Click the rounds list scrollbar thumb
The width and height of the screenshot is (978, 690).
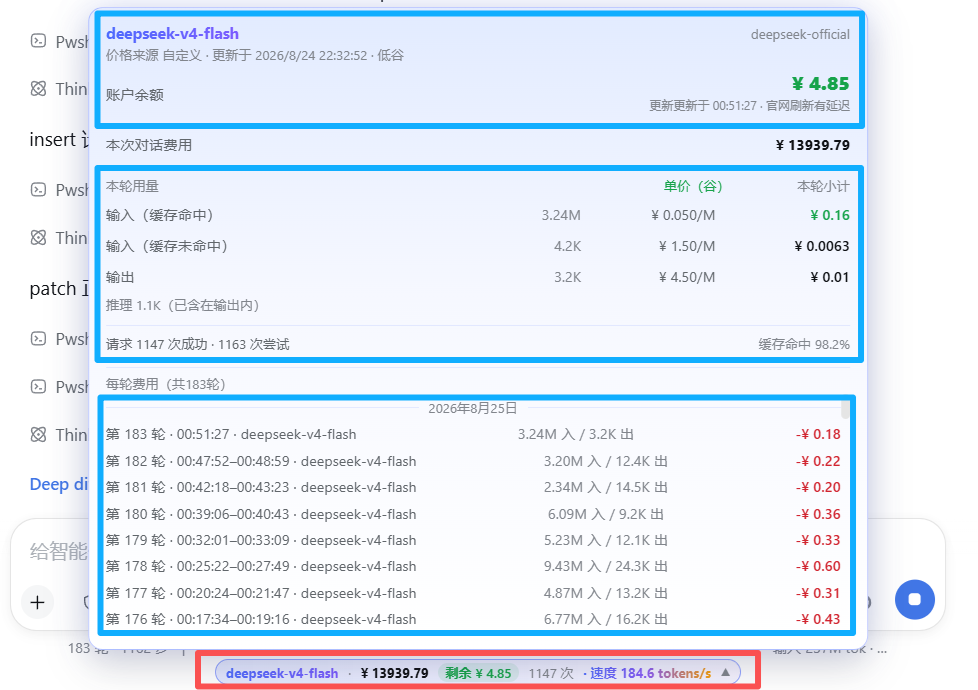tap(845, 409)
